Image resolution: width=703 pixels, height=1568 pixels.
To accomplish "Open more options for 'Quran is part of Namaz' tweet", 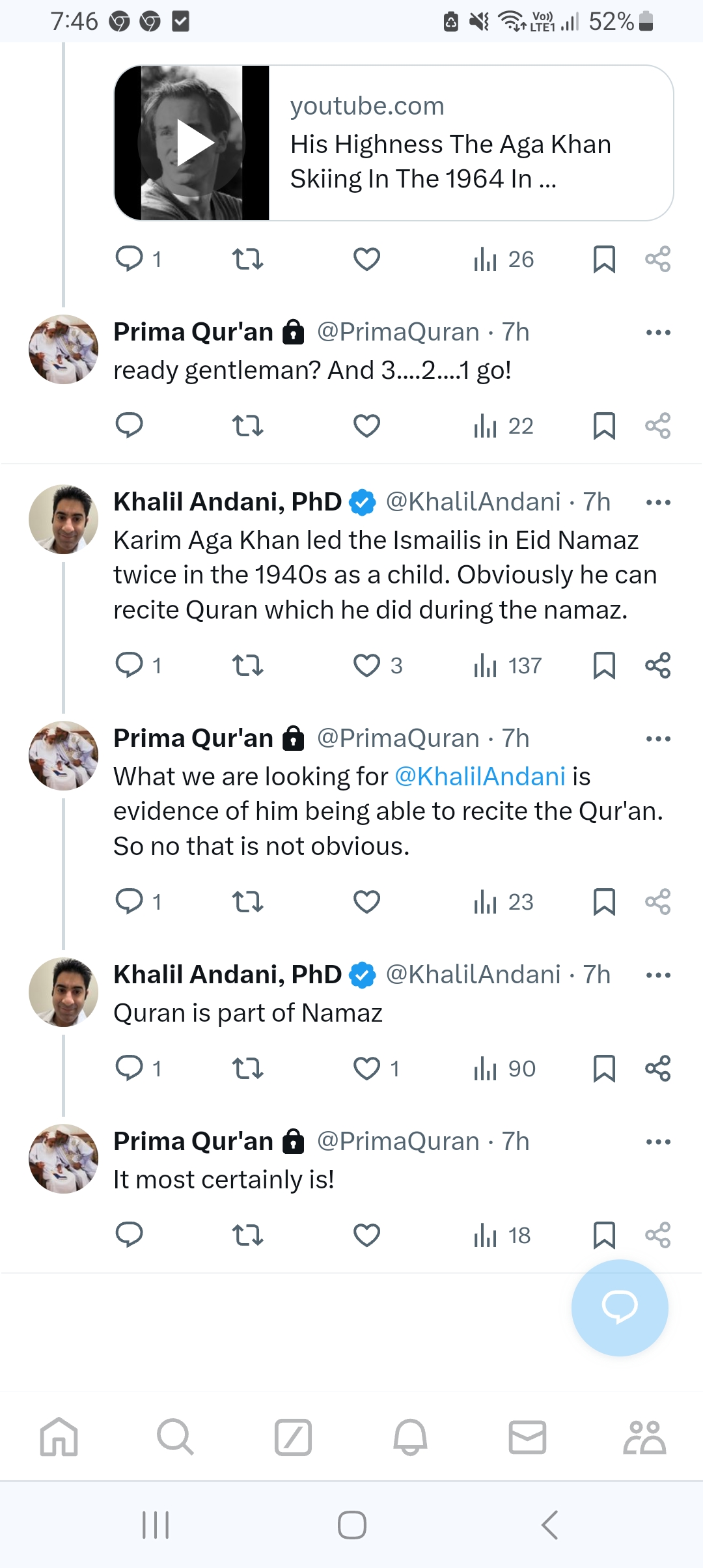I will tap(658, 975).
